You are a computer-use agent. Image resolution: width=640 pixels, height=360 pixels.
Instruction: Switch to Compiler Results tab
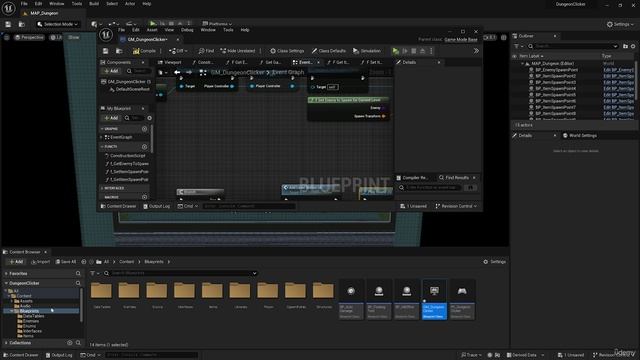click(x=412, y=178)
